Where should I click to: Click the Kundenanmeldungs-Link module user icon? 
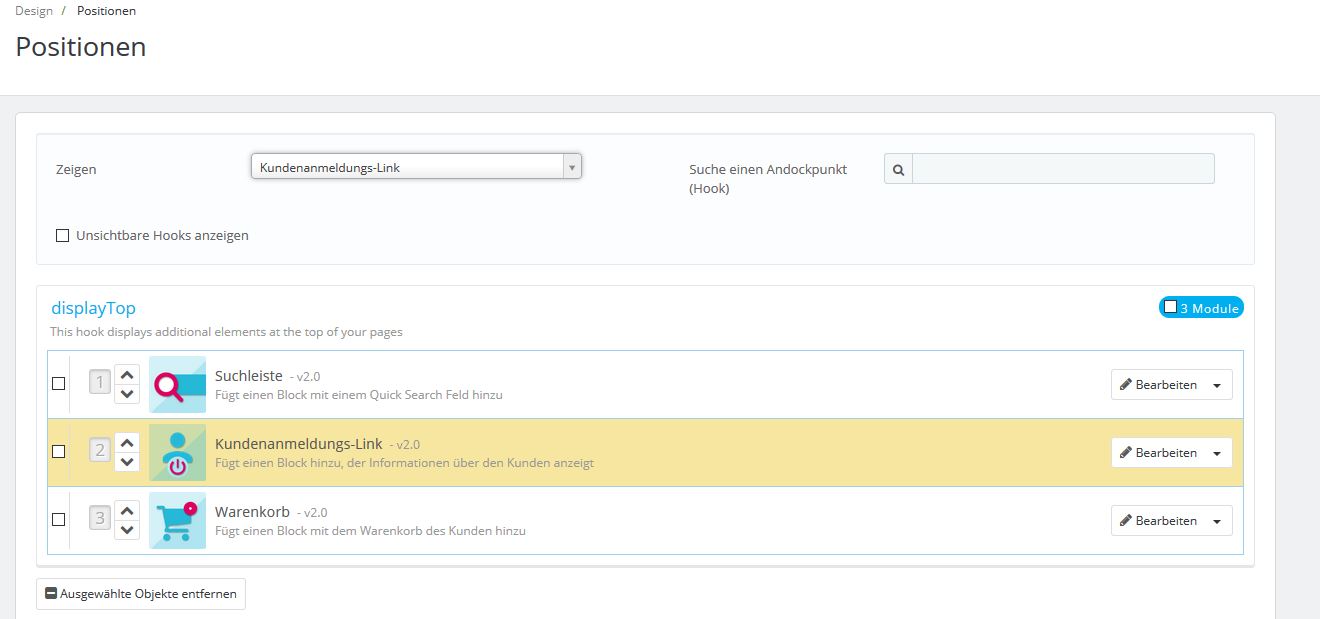pyautogui.click(x=177, y=453)
